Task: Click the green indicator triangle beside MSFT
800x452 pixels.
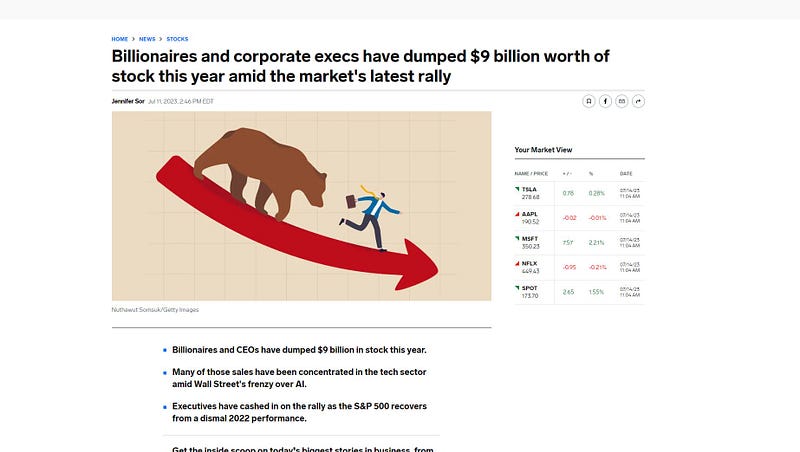Action: tap(517, 238)
